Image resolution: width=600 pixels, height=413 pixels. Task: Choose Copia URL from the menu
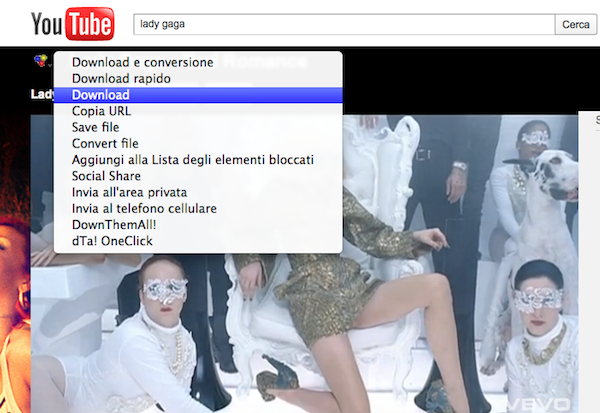pos(198,111)
